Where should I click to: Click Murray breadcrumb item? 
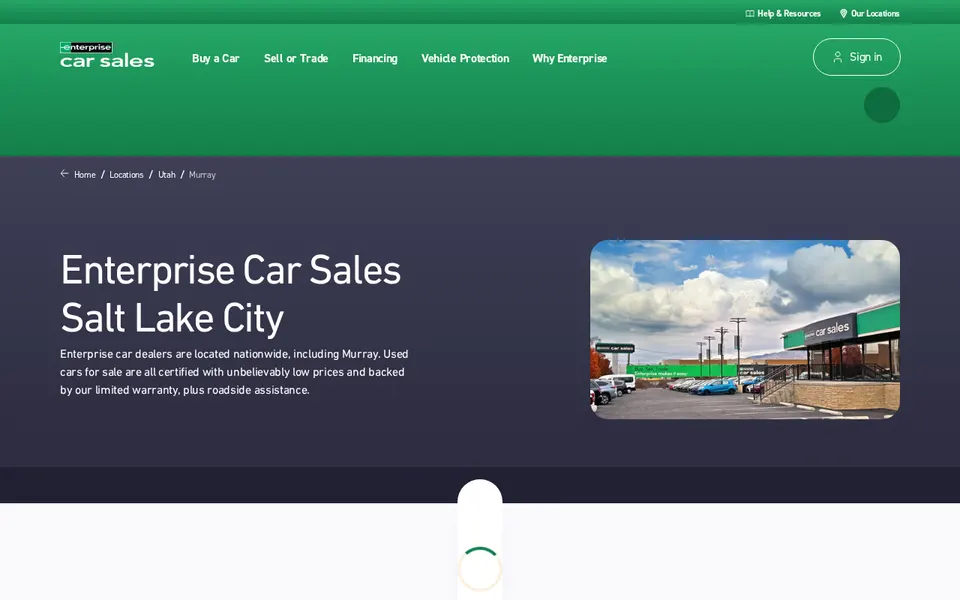pos(202,174)
